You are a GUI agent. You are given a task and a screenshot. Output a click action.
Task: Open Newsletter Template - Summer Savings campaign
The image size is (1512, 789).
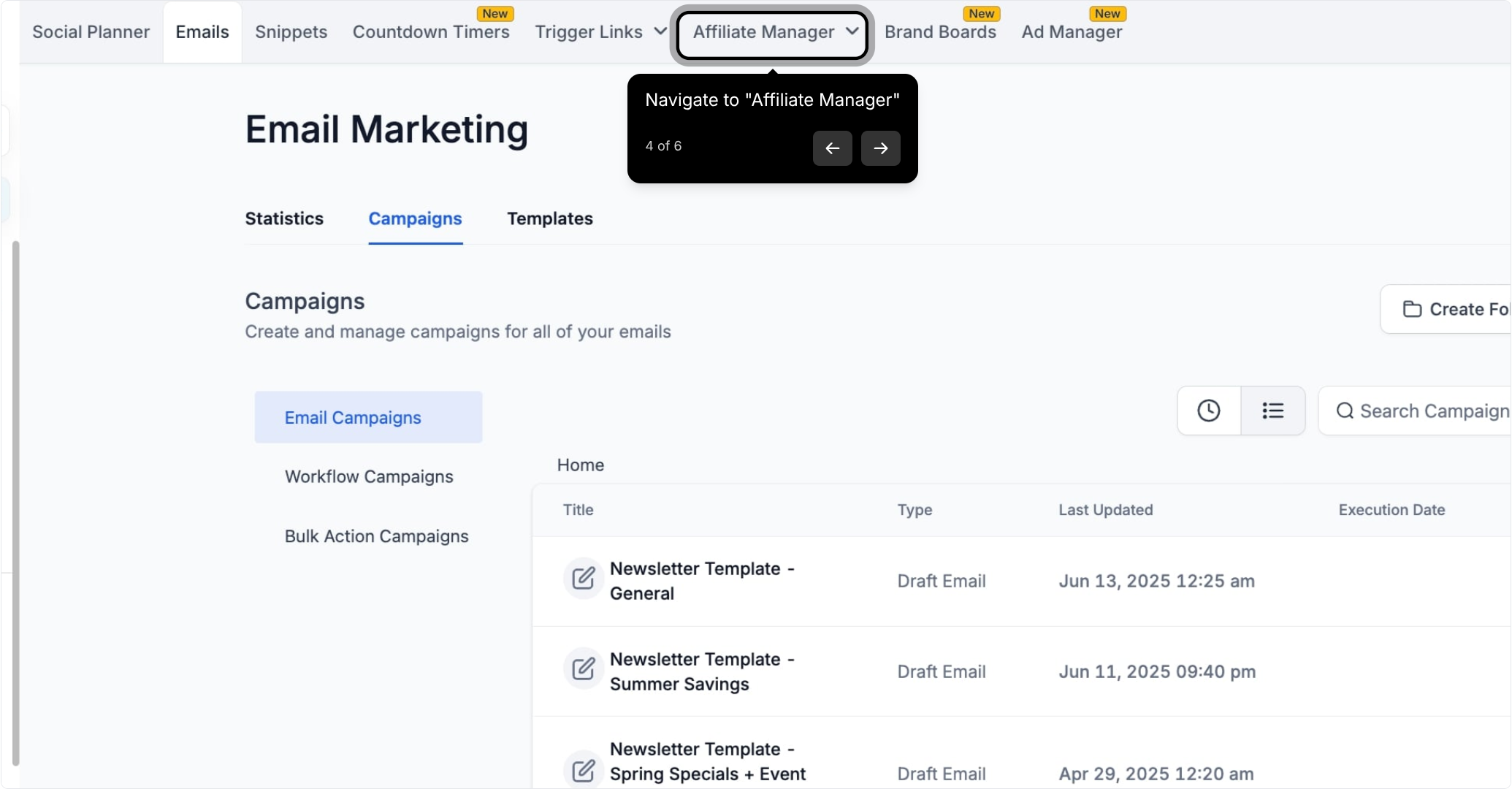702,671
